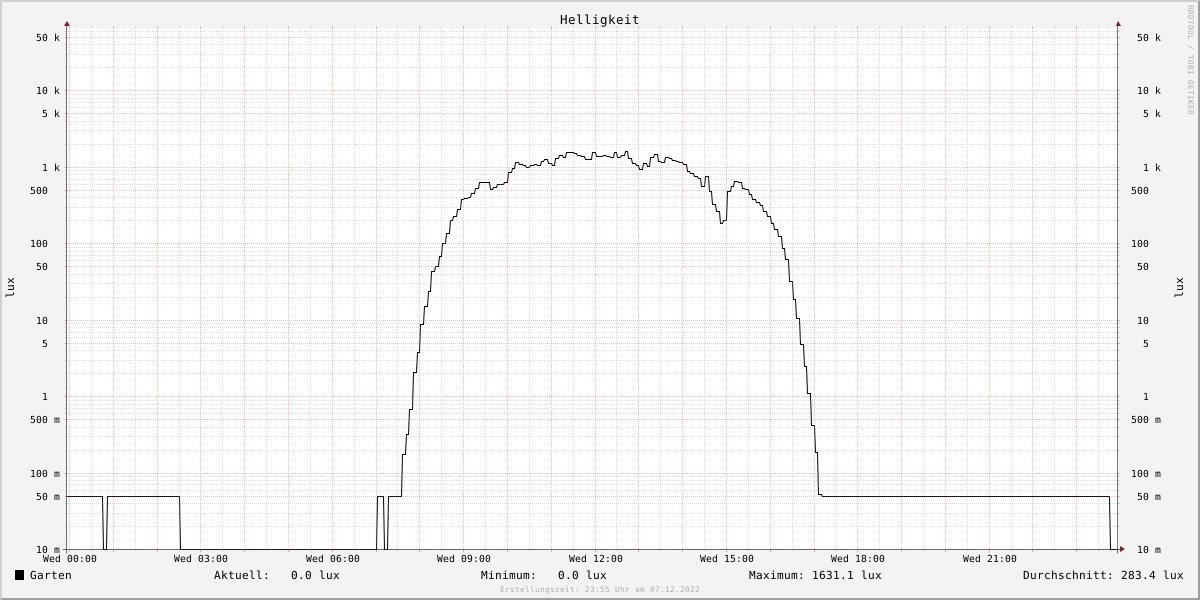Select the Aktuell 0.0 lux value
The width and height of the screenshot is (1200, 600).
point(315,575)
